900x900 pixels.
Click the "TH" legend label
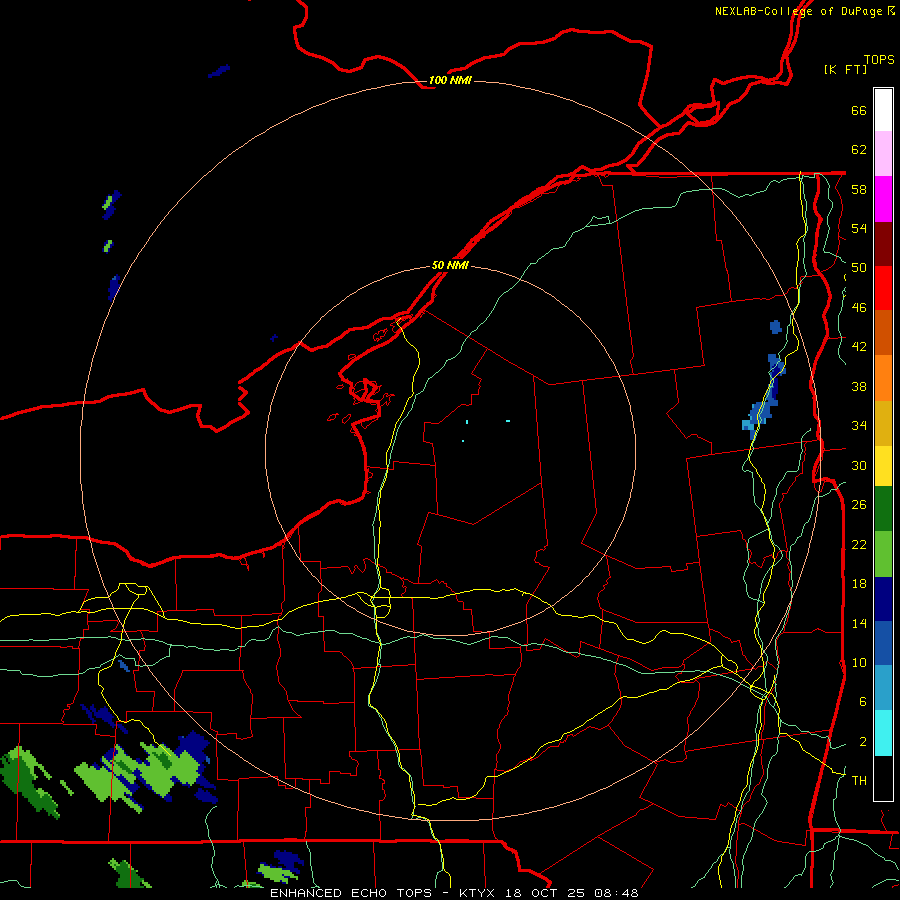[859, 781]
